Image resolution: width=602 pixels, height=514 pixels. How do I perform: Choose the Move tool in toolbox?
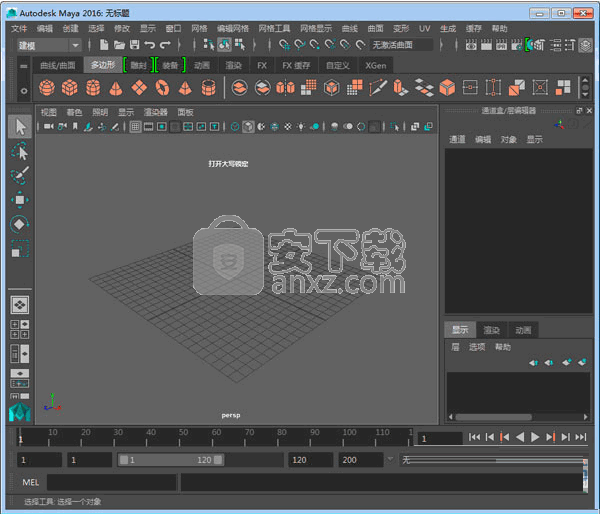[20, 200]
